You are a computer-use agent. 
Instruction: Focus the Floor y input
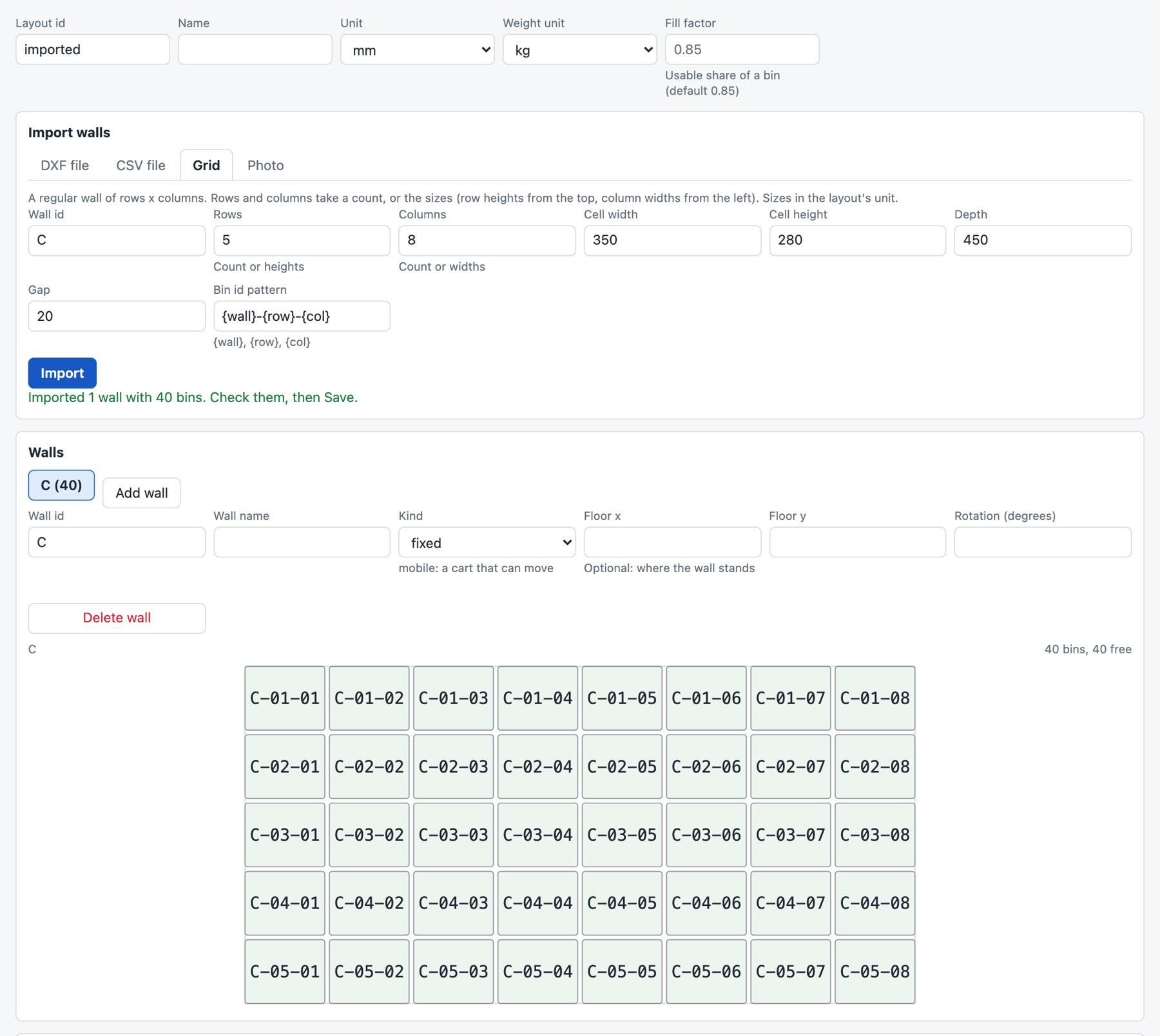857,542
